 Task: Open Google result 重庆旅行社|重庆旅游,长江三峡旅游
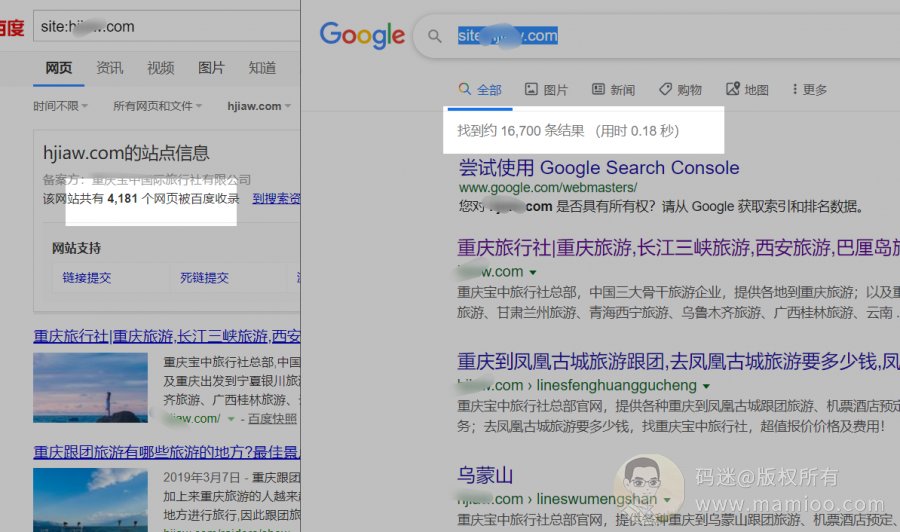tap(678, 247)
